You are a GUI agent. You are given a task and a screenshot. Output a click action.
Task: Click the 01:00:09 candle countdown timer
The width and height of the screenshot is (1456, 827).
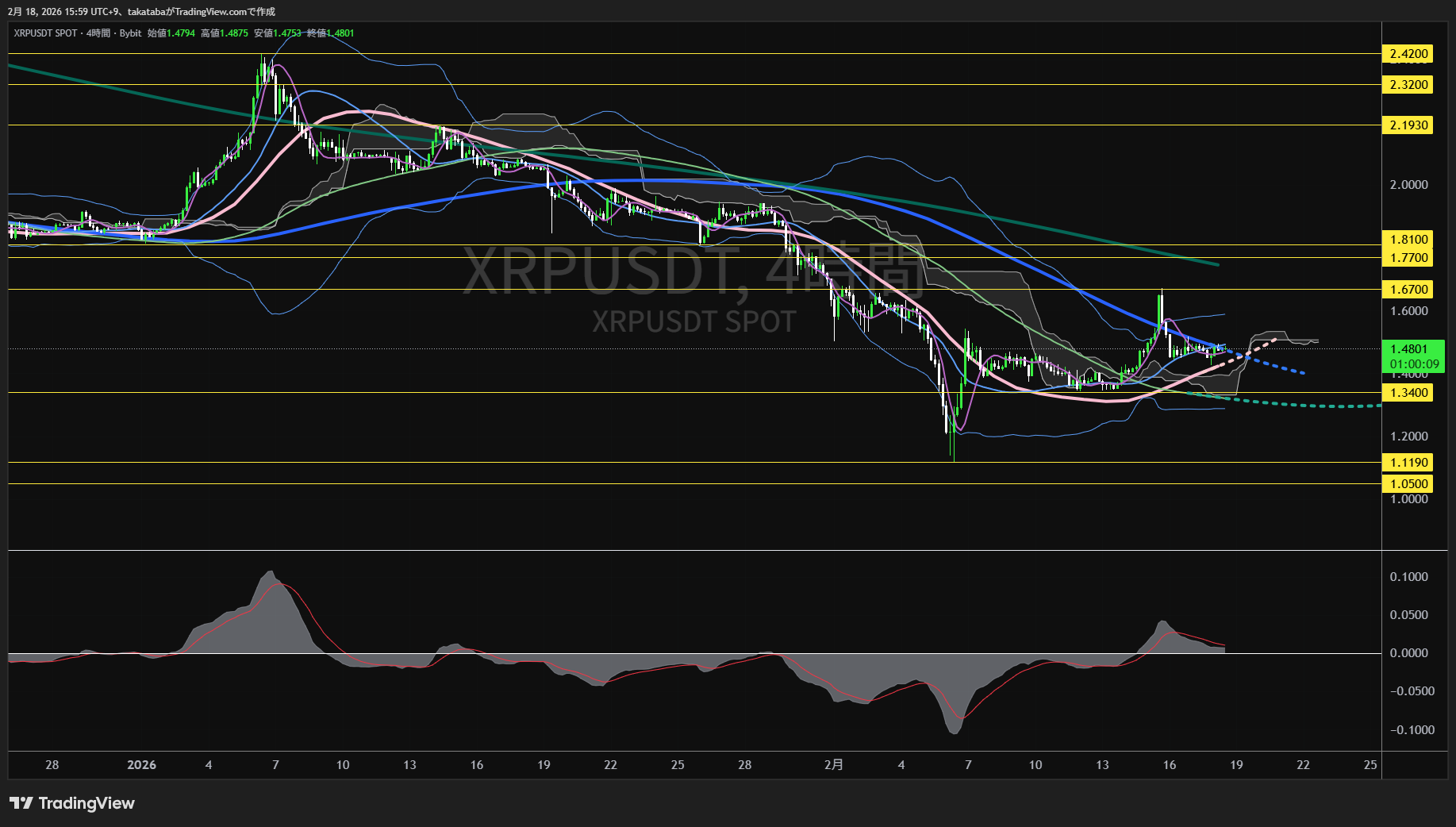click(1414, 364)
